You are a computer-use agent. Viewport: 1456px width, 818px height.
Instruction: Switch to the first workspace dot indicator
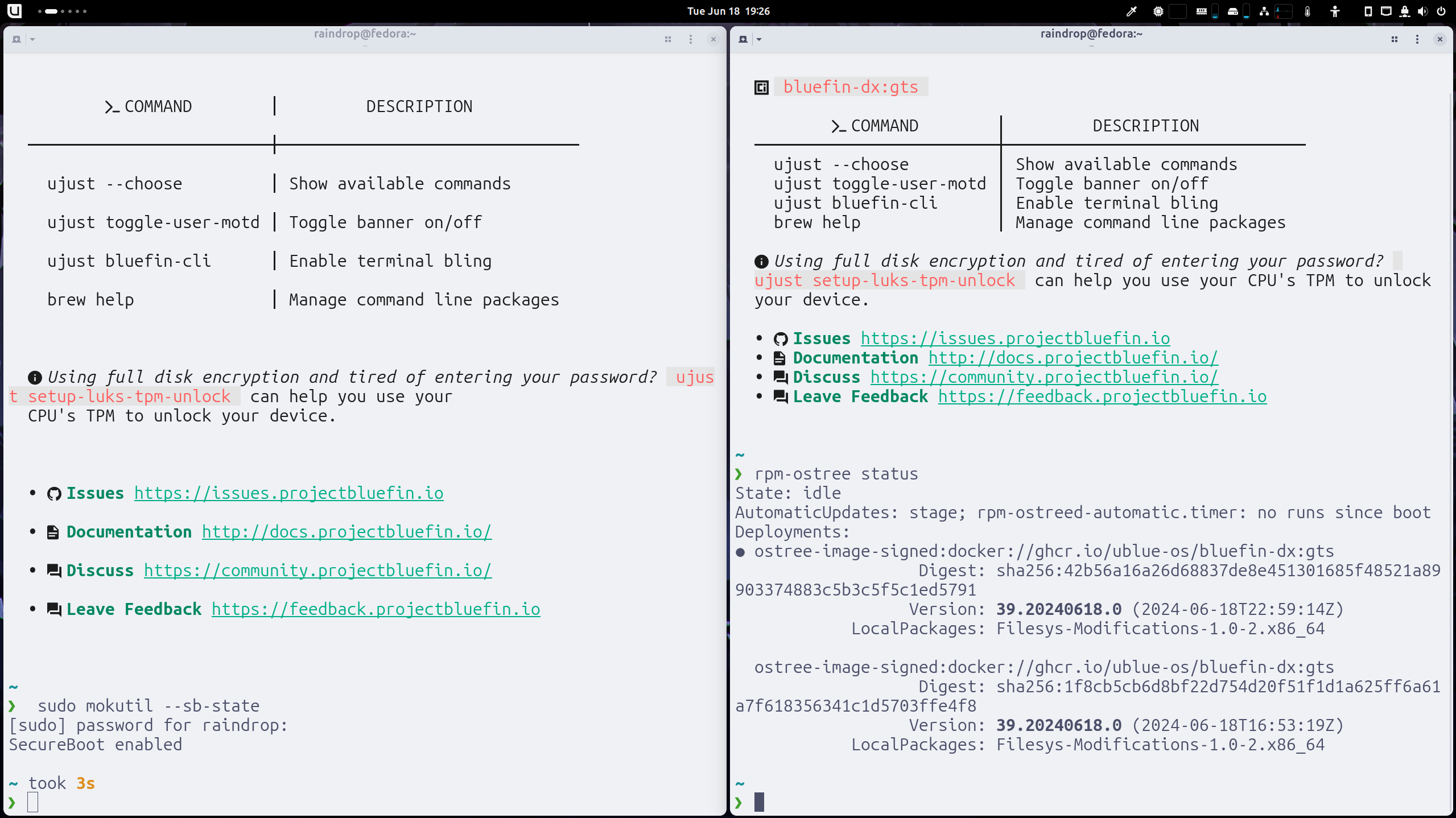pyautogui.click(x=39, y=11)
